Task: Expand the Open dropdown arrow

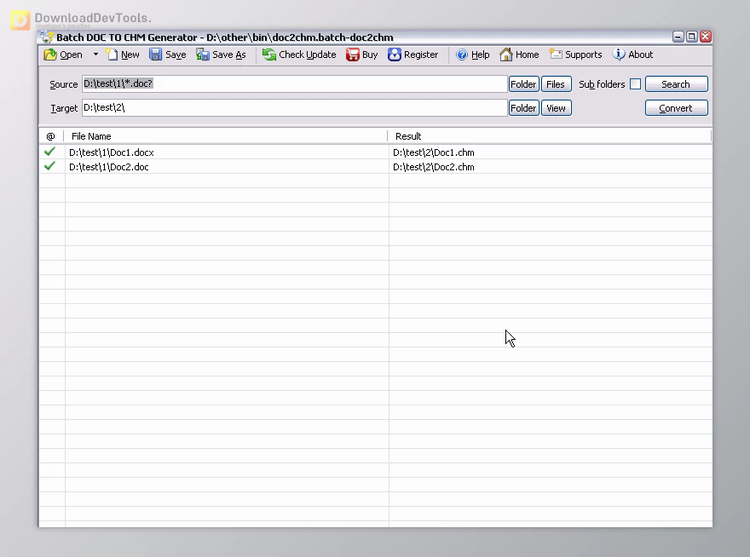Action: point(96,55)
